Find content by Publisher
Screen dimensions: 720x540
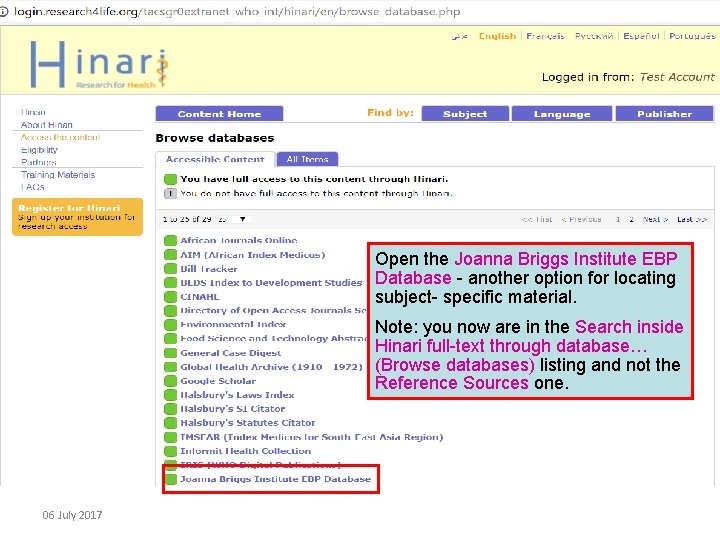(664, 114)
